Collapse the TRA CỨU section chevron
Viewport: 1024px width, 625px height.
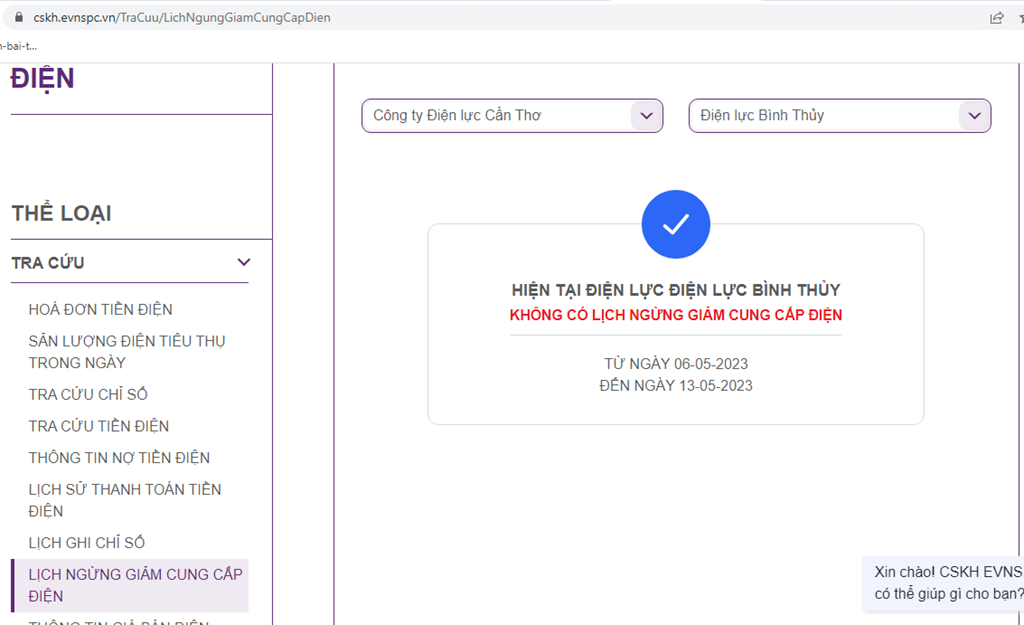[243, 263]
